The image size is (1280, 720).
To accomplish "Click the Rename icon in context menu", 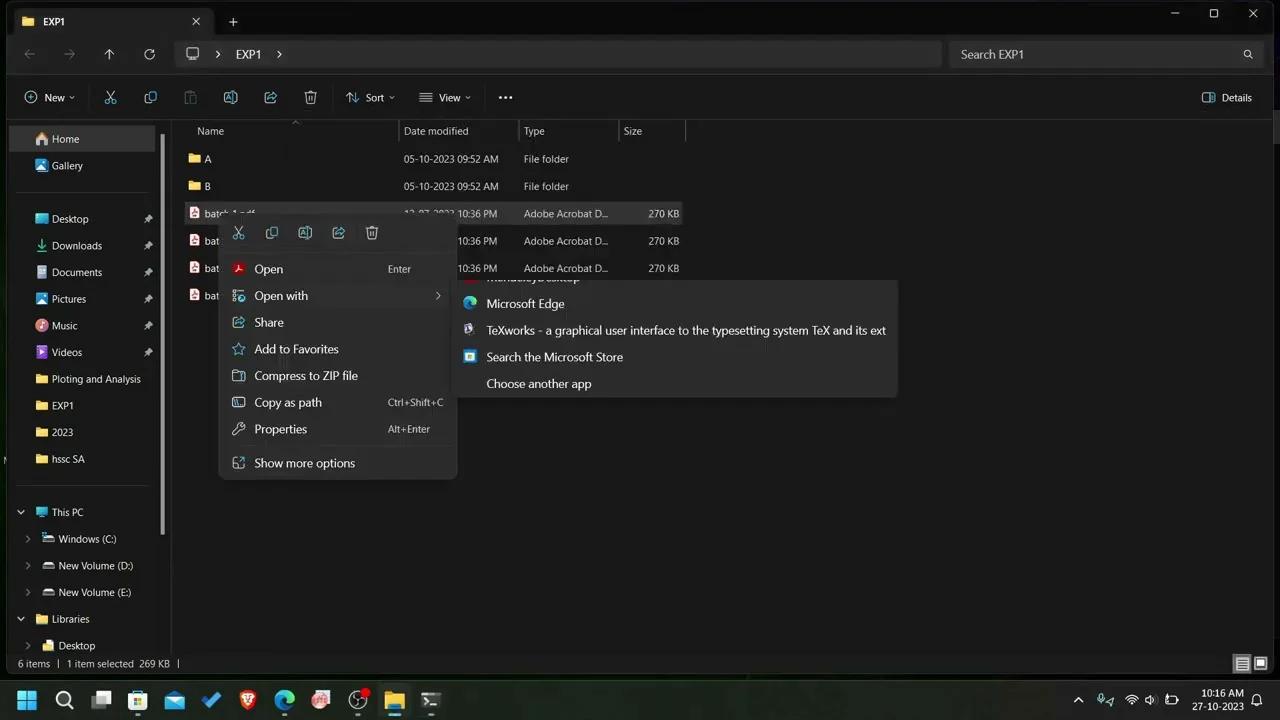I will point(305,233).
